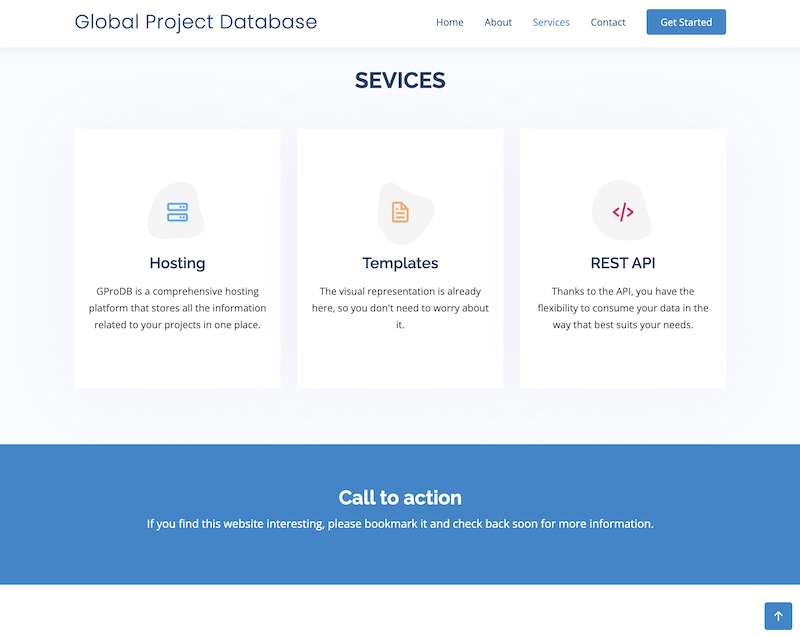Click the SERVICES section heading
Image resolution: width=800 pixels, height=637 pixels.
(x=400, y=81)
